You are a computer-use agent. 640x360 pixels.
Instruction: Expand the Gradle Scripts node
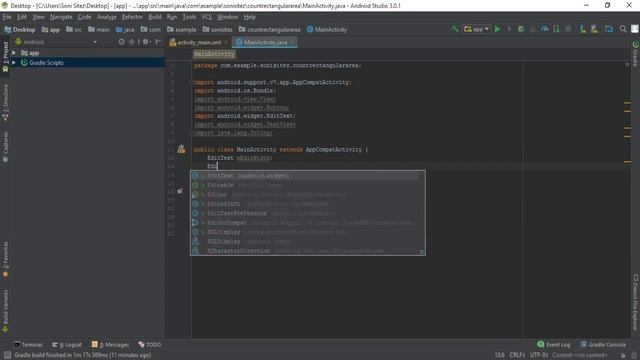[x=14, y=62]
